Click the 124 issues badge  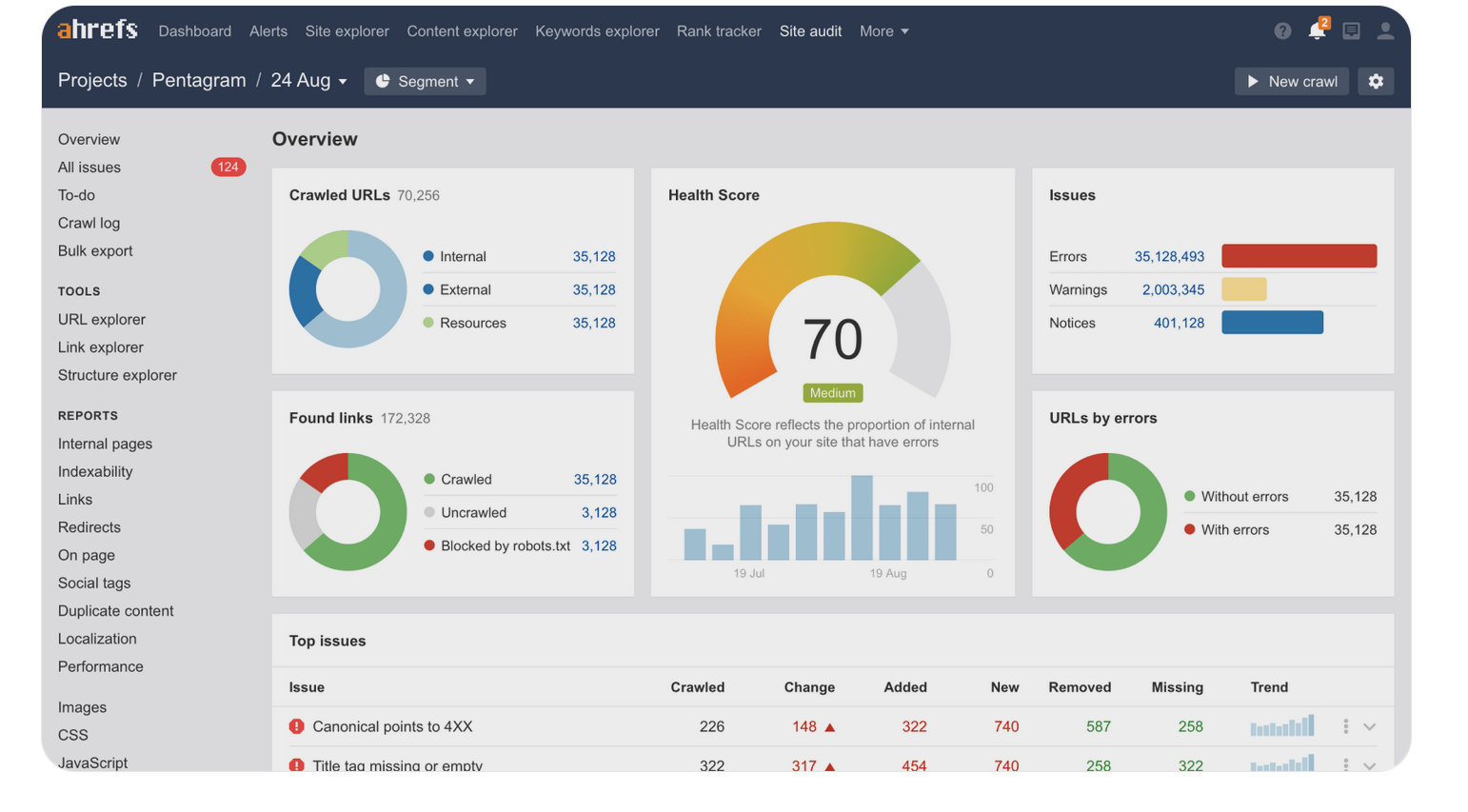228,167
